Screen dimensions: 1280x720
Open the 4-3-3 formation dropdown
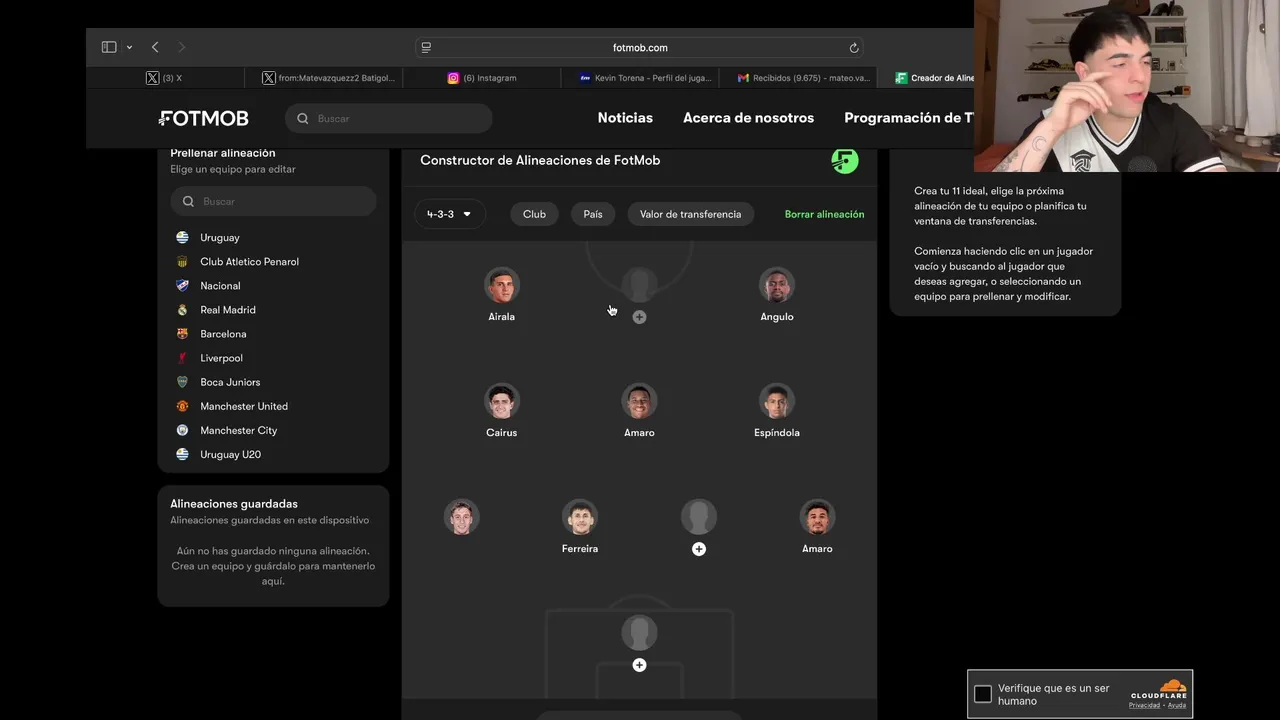coord(449,214)
